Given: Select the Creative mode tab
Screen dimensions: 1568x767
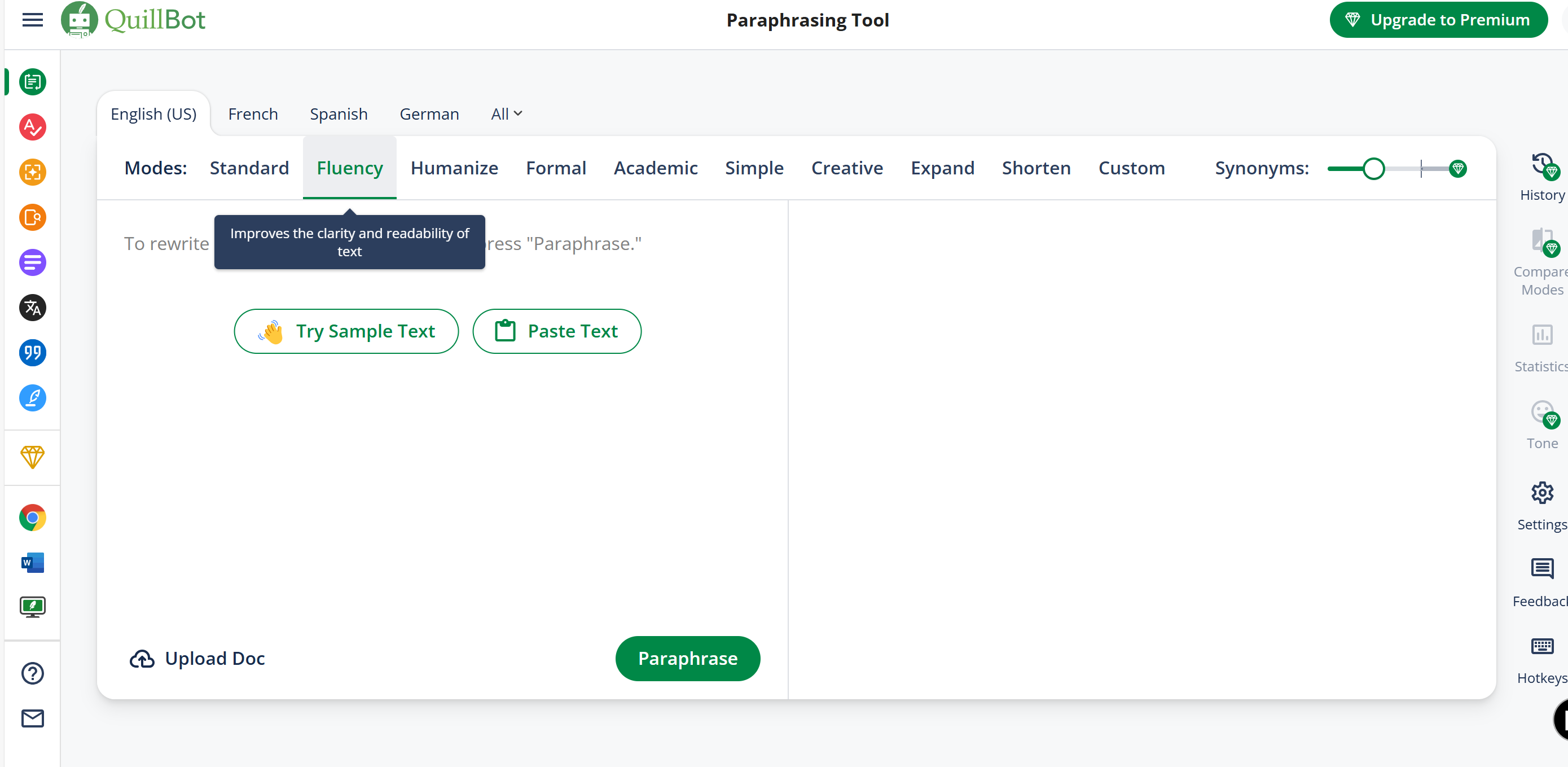Looking at the screenshot, I should click(x=847, y=168).
